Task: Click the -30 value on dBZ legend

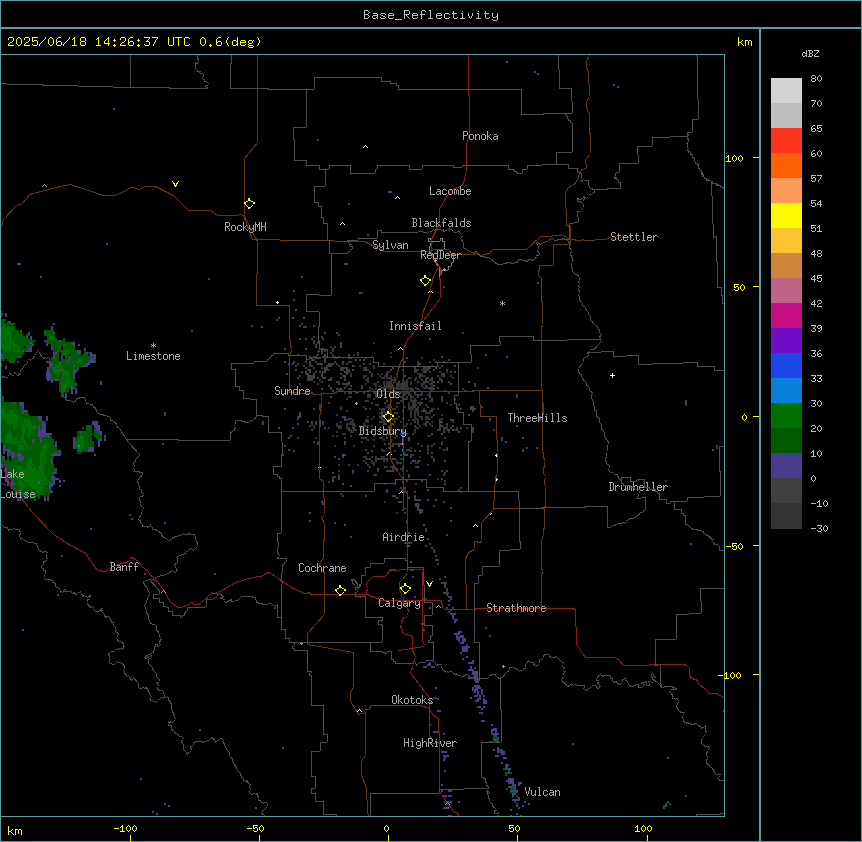Action: (x=819, y=529)
